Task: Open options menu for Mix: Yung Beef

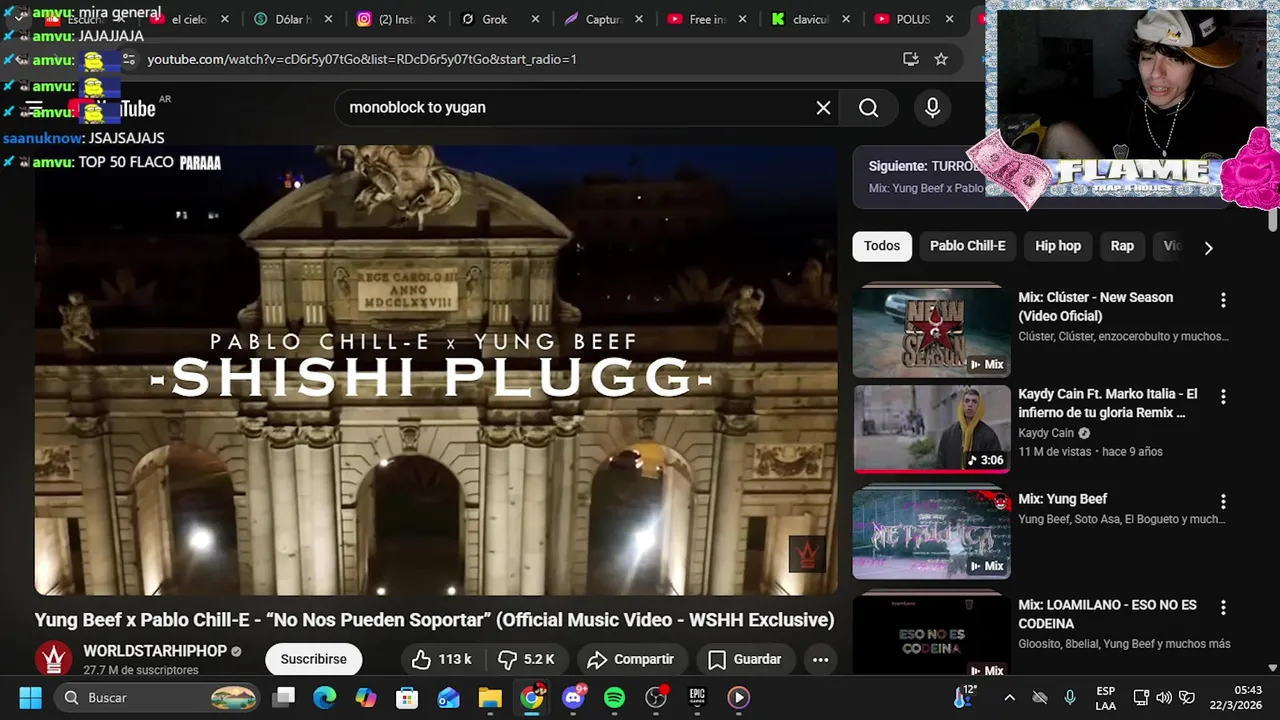Action: click(1222, 502)
